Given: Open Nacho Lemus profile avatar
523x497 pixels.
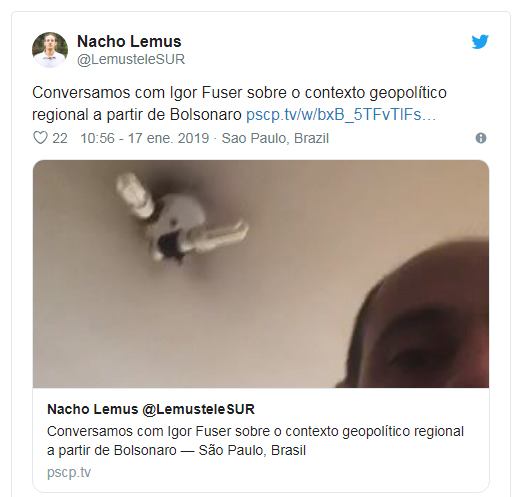Looking at the screenshot, I should (x=50, y=50).
